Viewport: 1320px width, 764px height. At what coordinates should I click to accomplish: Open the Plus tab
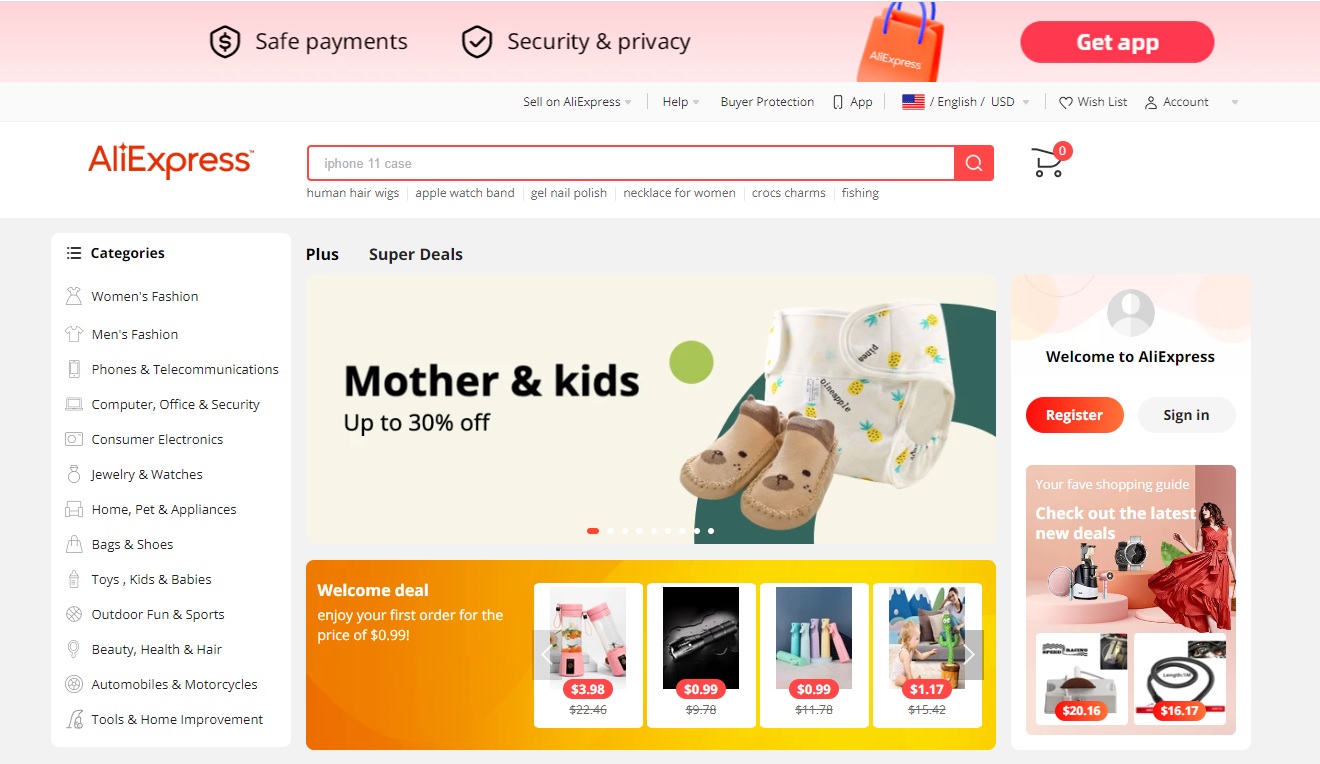coord(322,254)
